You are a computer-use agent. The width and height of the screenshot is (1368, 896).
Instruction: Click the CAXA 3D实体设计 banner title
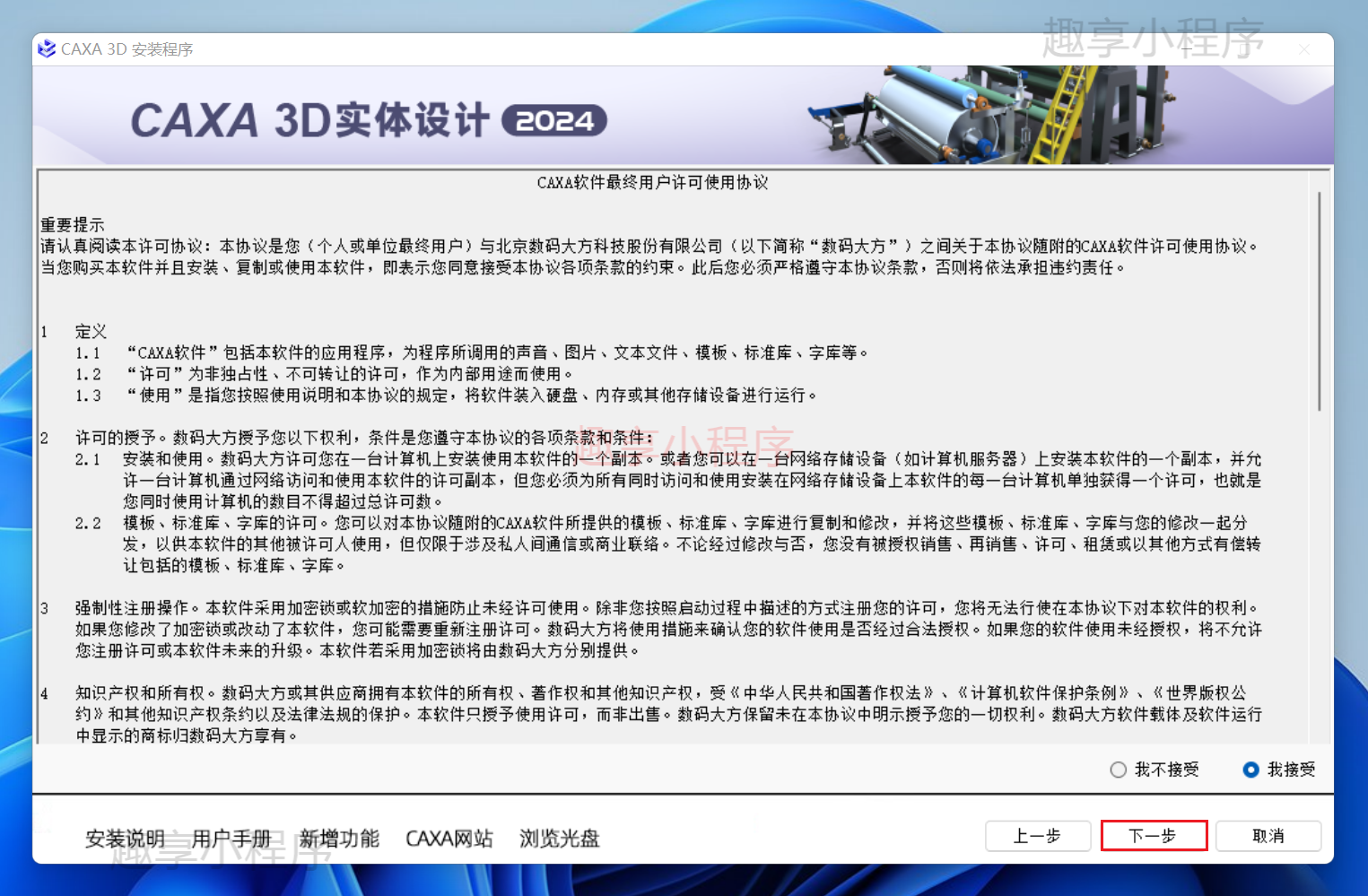point(310,120)
